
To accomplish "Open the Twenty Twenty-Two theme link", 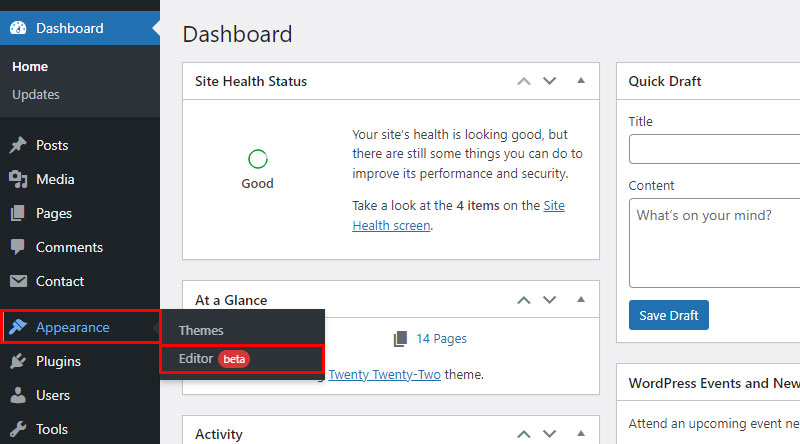I will tap(384, 375).
